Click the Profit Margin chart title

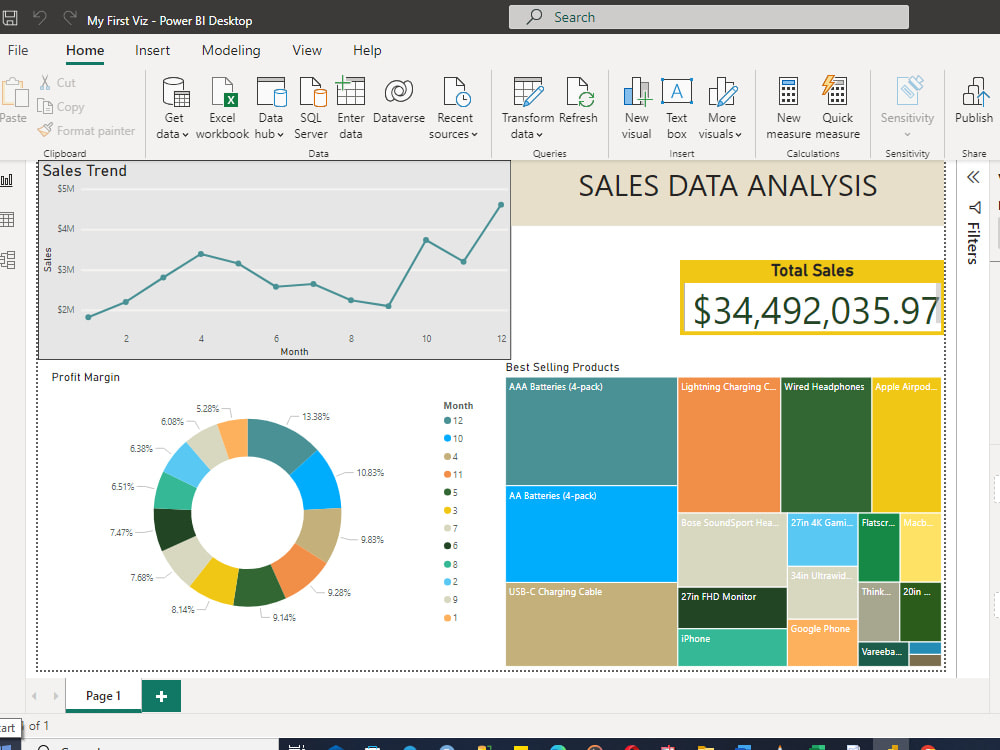click(x=85, y=377)
